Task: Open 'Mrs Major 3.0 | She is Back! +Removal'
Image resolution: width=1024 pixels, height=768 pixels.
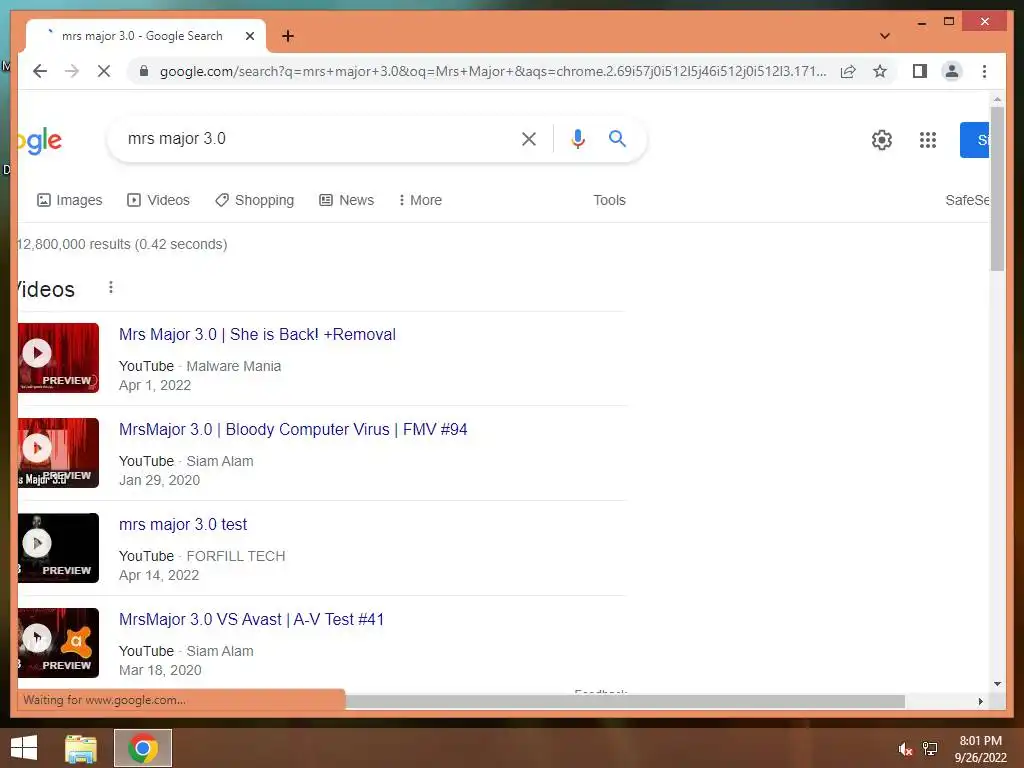Action: click(257, 334)
